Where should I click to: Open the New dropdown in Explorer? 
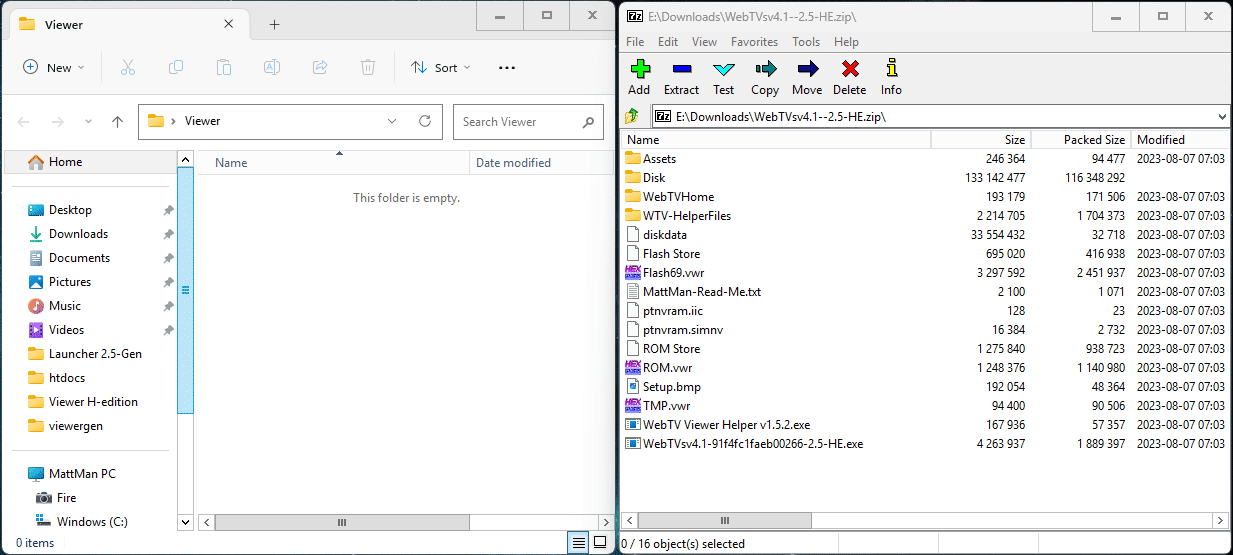click(x=54, y=67)
